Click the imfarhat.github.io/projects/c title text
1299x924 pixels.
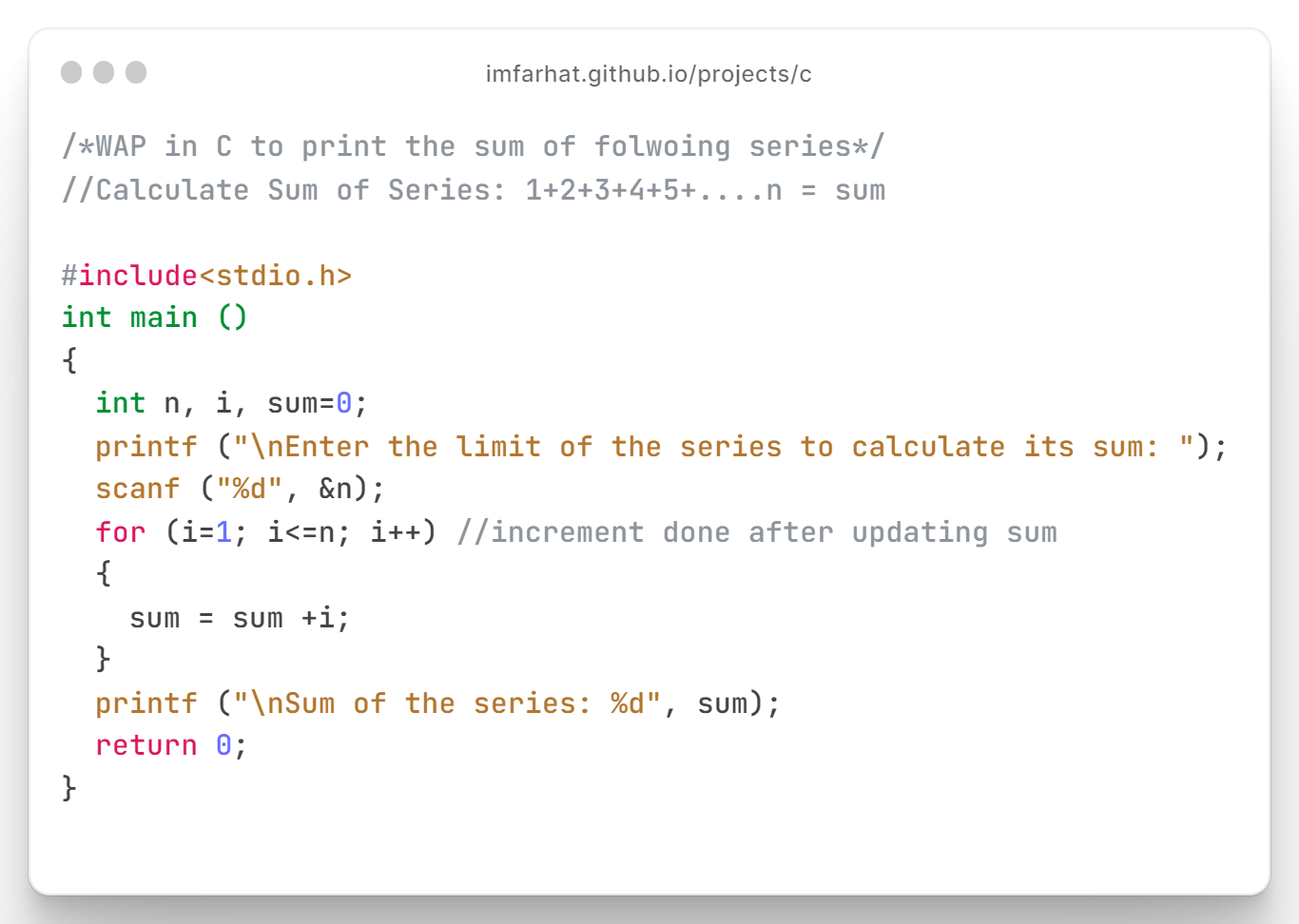tap(649, 74)
